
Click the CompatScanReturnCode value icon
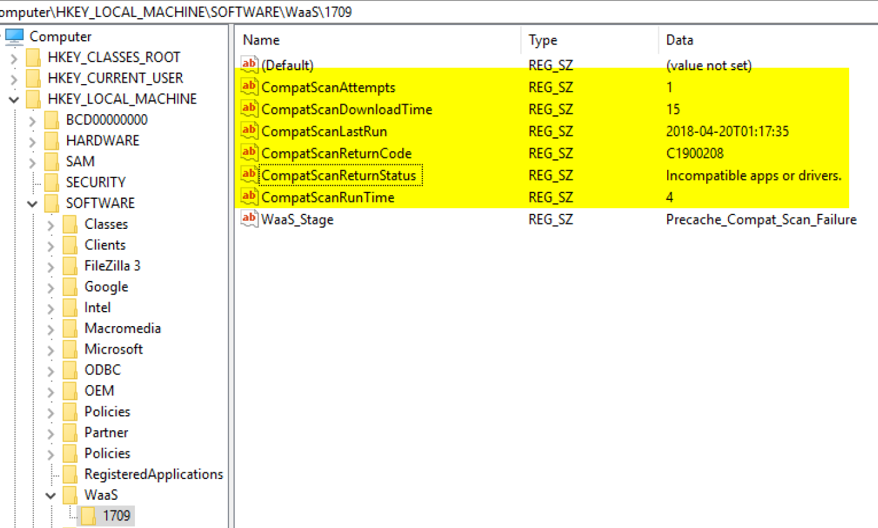249,154
